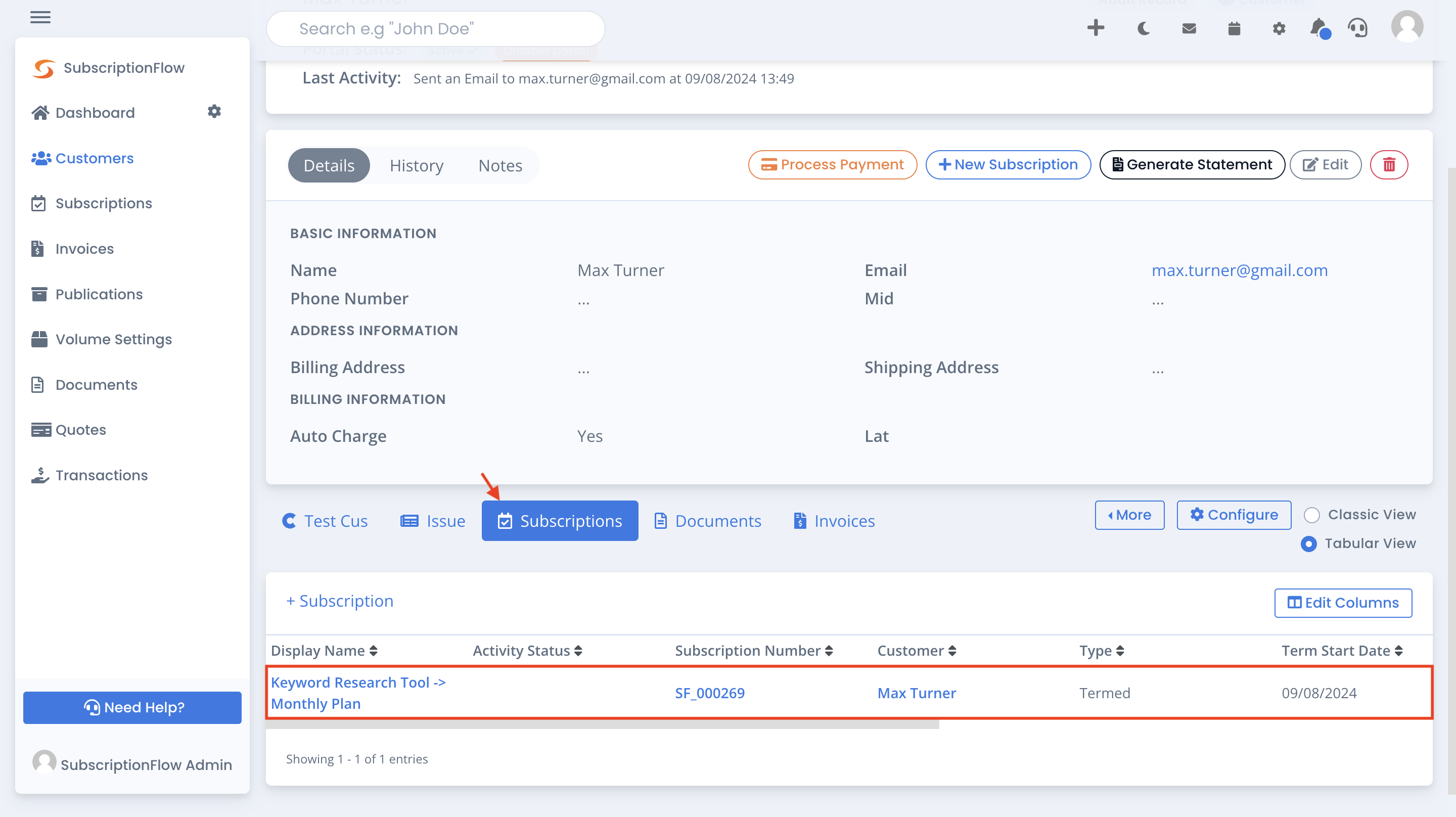Click the search input field
The height and width of the screenshot is (817, 1456).
[435, 28]
